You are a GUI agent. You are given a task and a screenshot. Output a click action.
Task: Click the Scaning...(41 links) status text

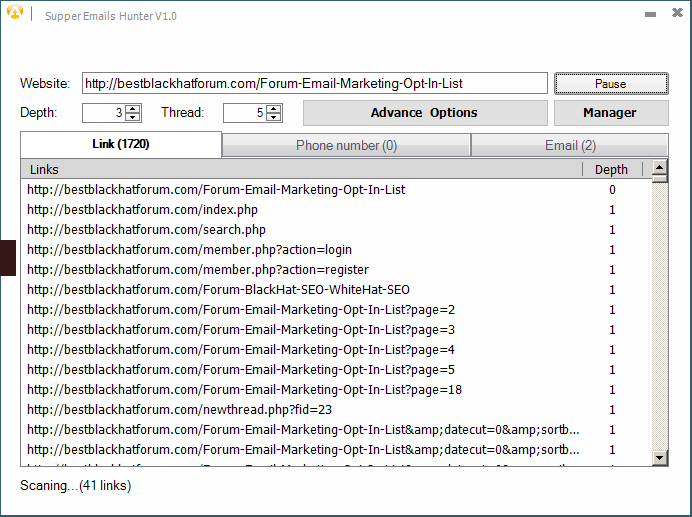click(x=75, y=486)
